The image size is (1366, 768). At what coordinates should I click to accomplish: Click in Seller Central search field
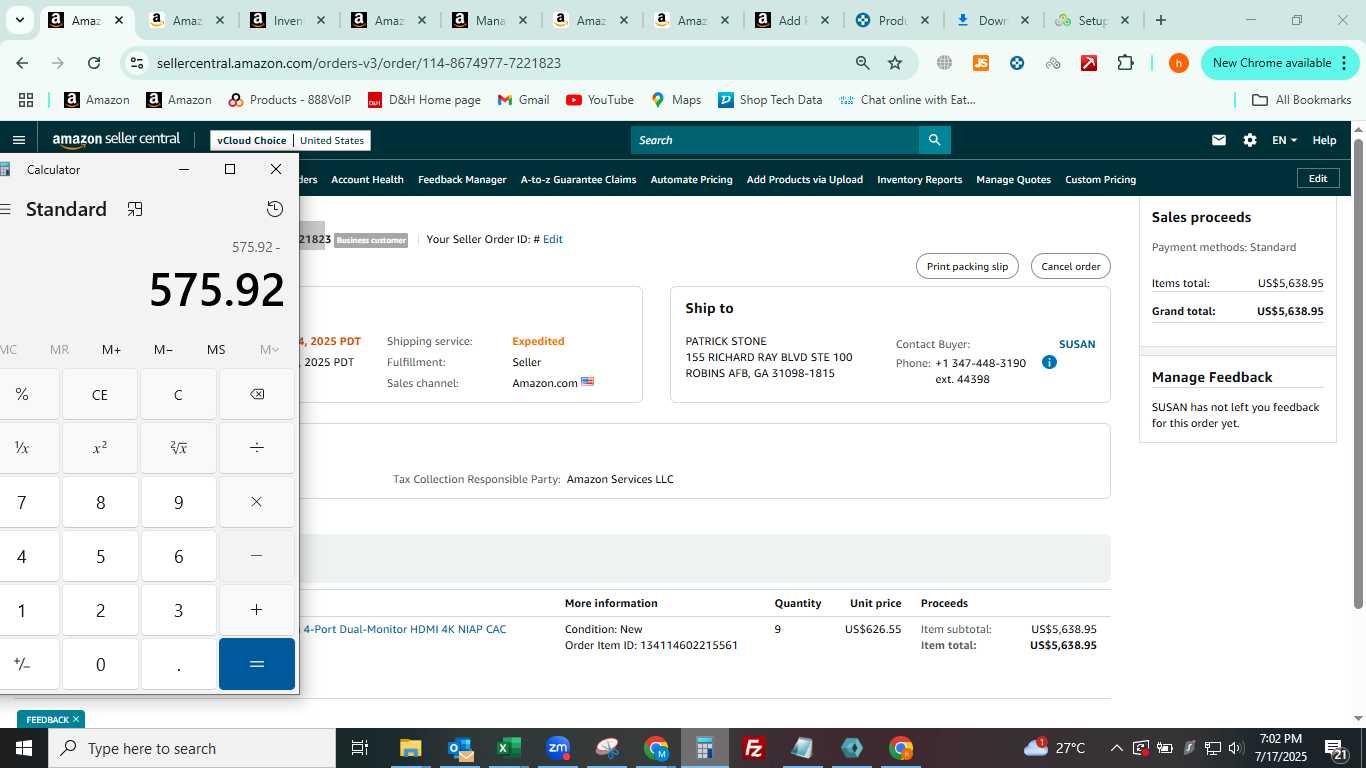tap(775, 140)
